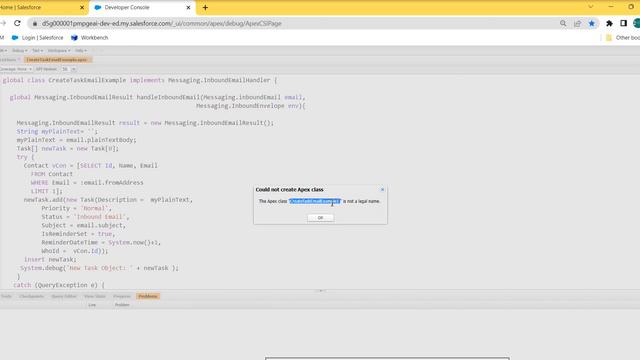Switch to the CreateTaskEmailExample.apxc editor tab
The width and height of the screenshot is (640, 360).
57,60
